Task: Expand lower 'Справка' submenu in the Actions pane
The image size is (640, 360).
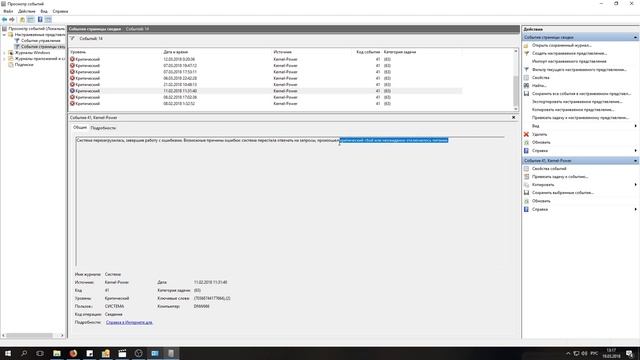Action: click(635, 209)
